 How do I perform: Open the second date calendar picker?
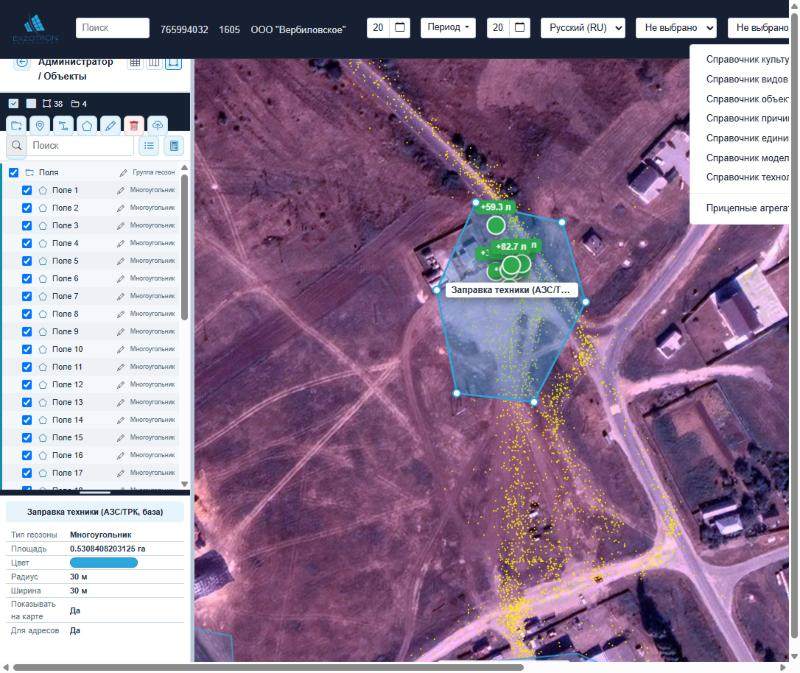520,28
